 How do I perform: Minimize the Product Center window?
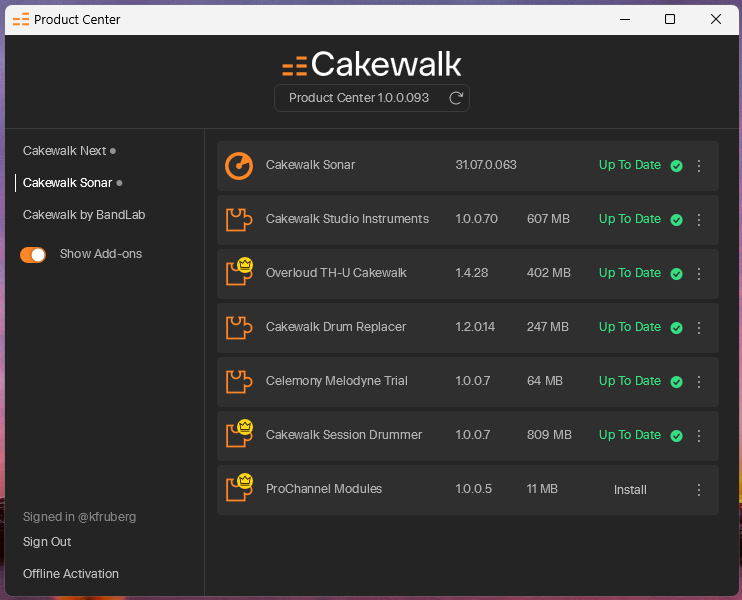point(625,19)
